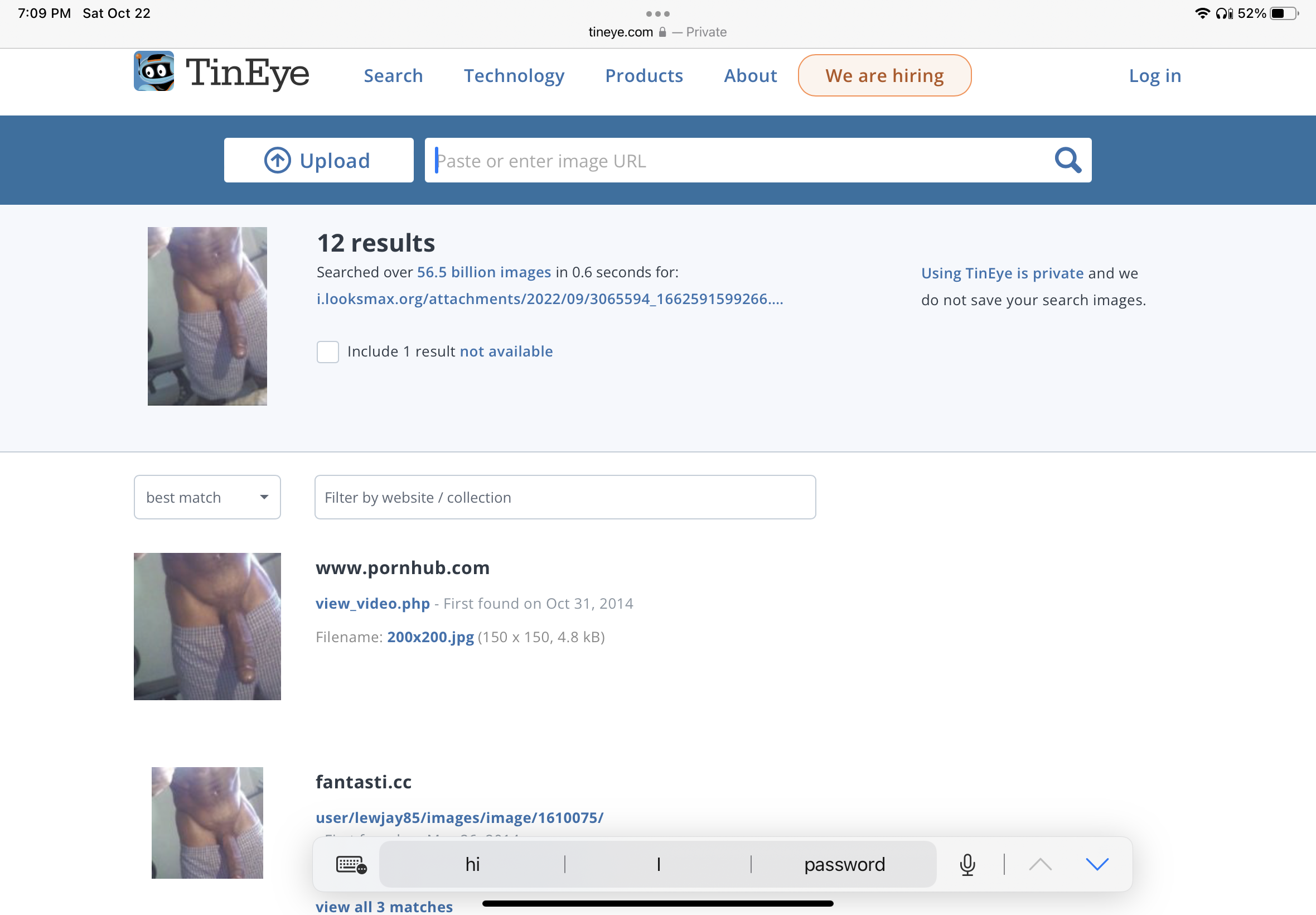
Task: Open the Technology menu item
Action: pos(514,76)
